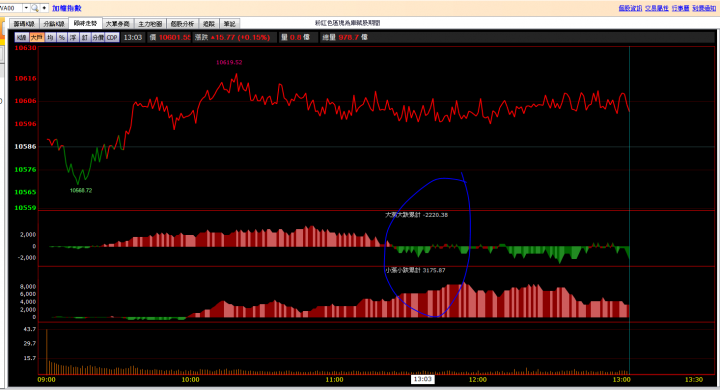Select the 即時走勢 tab
Viewport: 720px width, 390px height.
pyautogui.click(x=85, y=23)
